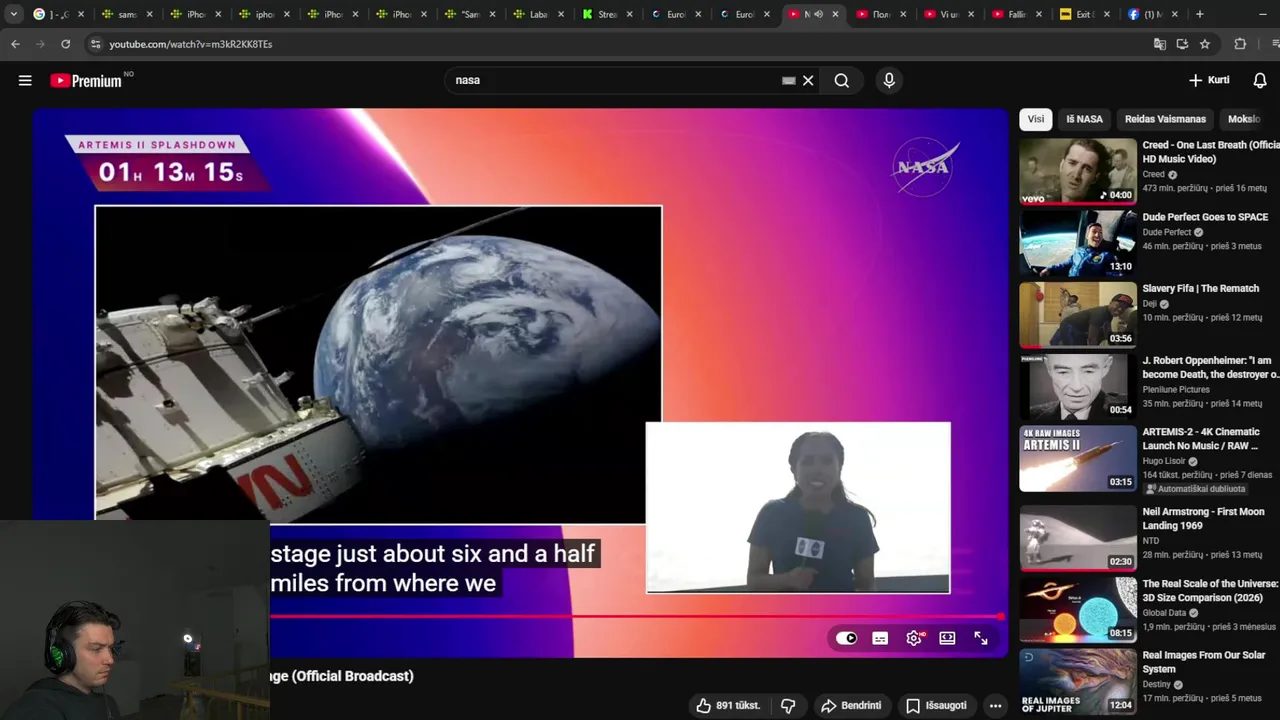Image resolution: width=1280 pixels, height=720 pixels.
Task: Bookmark this tab with star icon
Action: click(x=1205, y=44)
